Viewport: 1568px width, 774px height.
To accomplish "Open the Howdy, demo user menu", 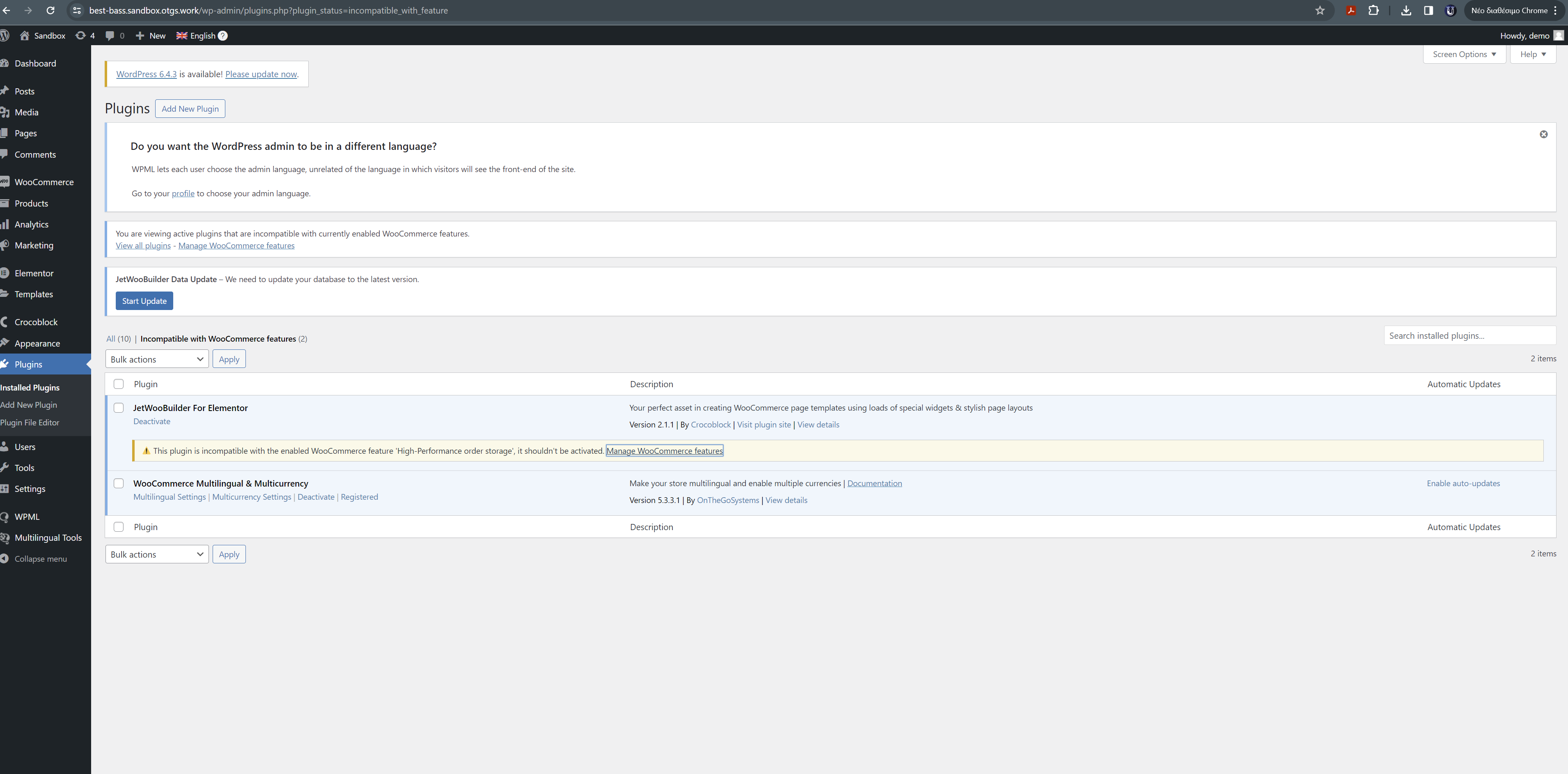I will pyautogui.click(x=1531, y=35).
